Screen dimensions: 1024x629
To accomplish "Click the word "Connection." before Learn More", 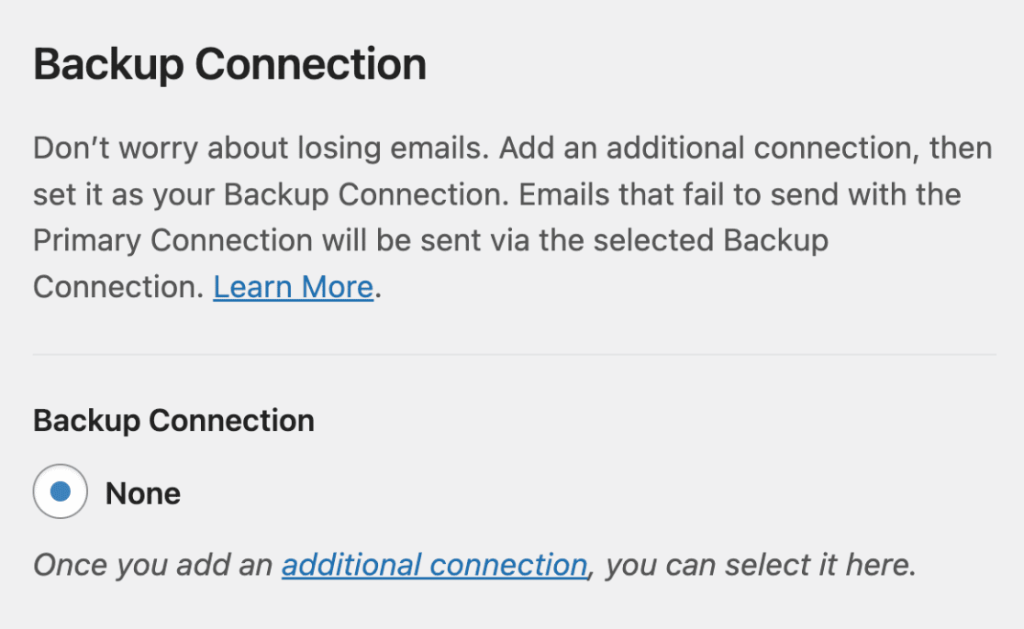I will (118, 288).
